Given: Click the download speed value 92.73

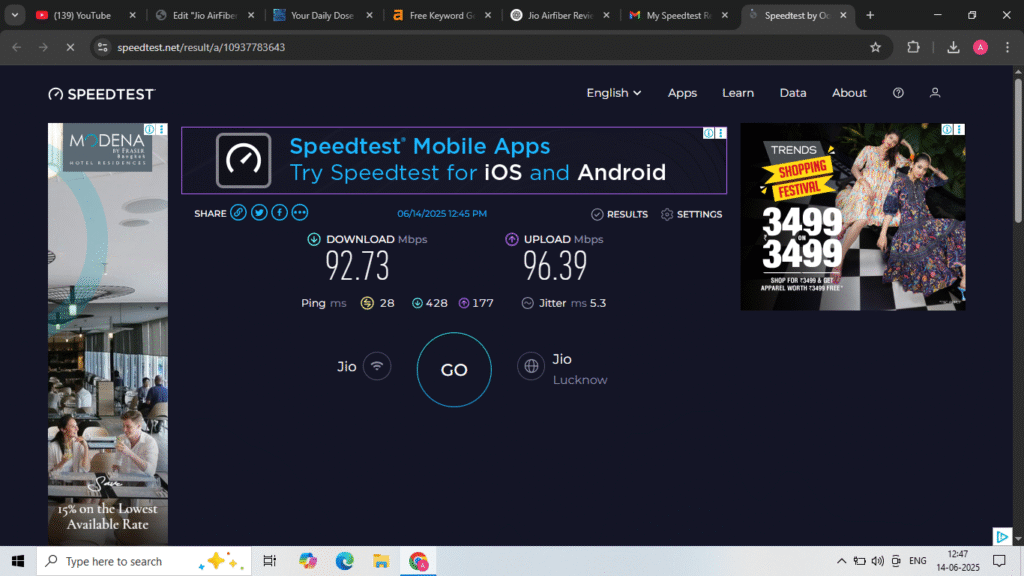Looking at the screenshot, I should (x=357, y=266).
